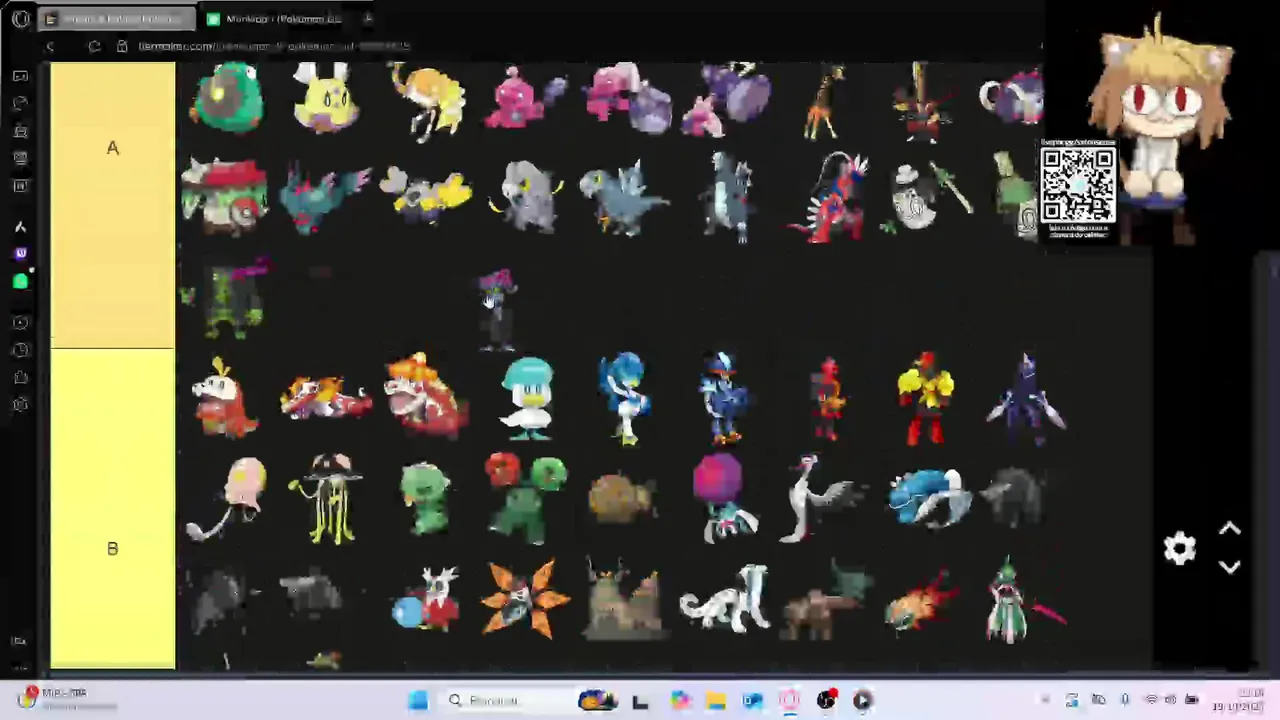Open the sidebar settings gear icon at the bottom

tap(20, 405)
